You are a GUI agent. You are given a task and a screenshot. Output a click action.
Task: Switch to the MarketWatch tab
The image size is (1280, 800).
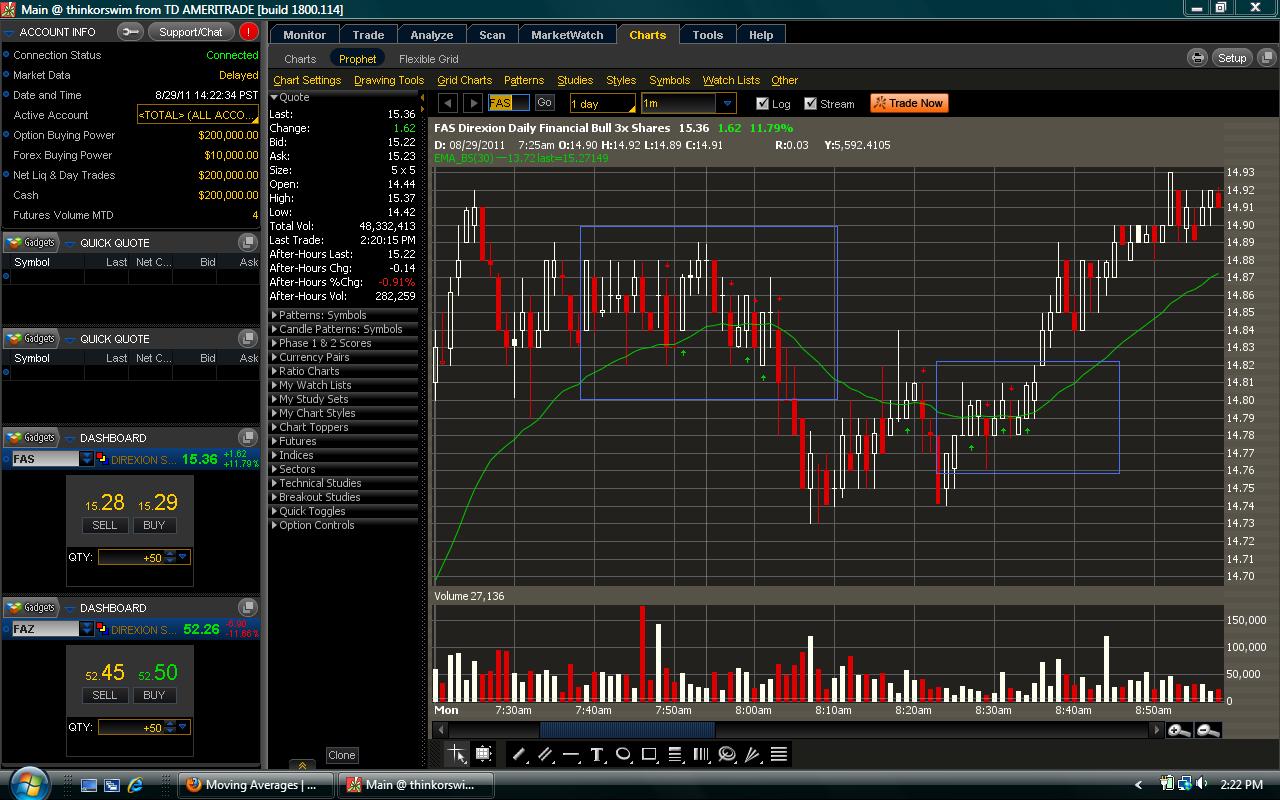click(x=567, y=35)
